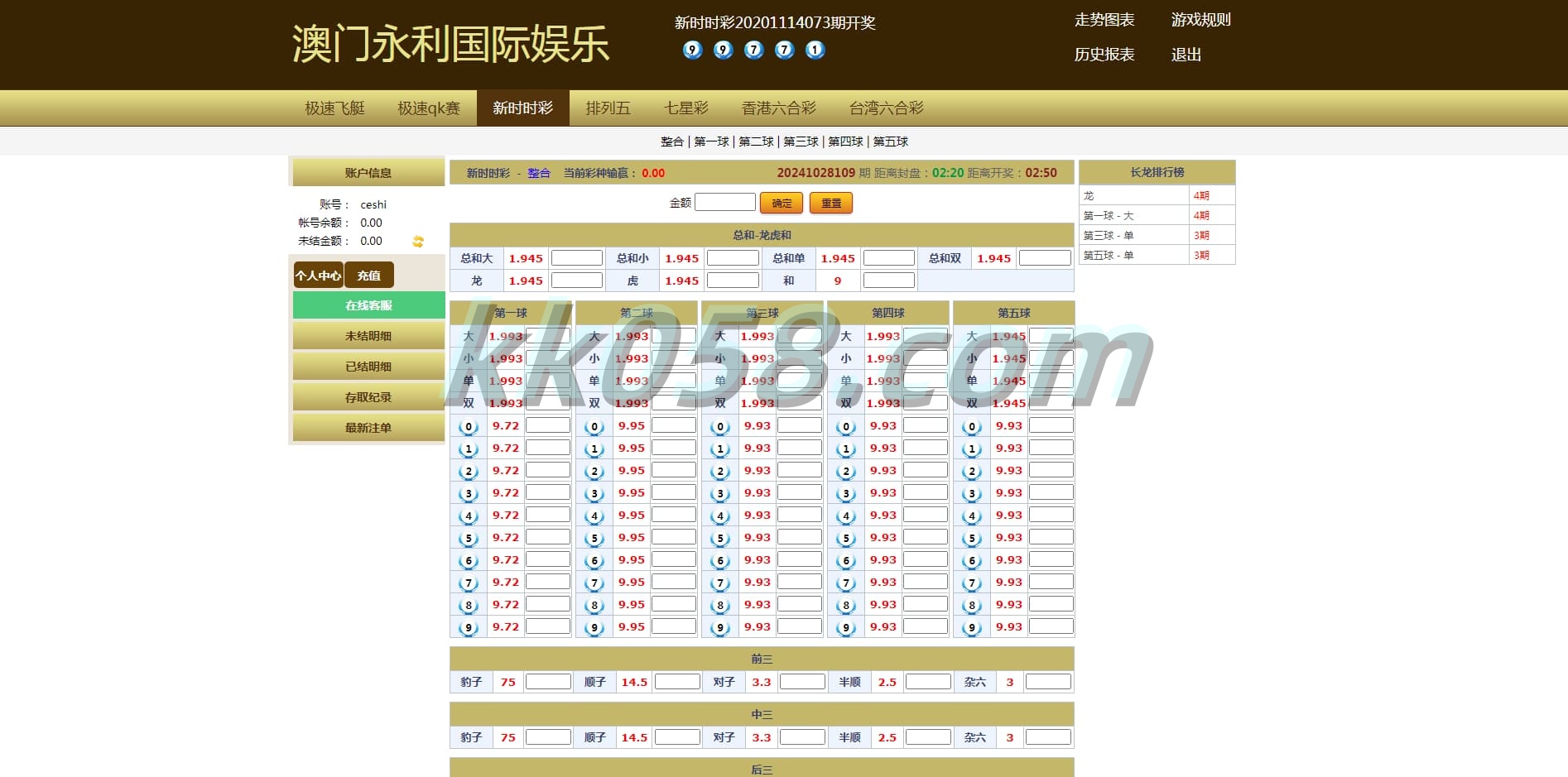
Task: Click 第五球 大 bet input field
Action: (1051, 336)
